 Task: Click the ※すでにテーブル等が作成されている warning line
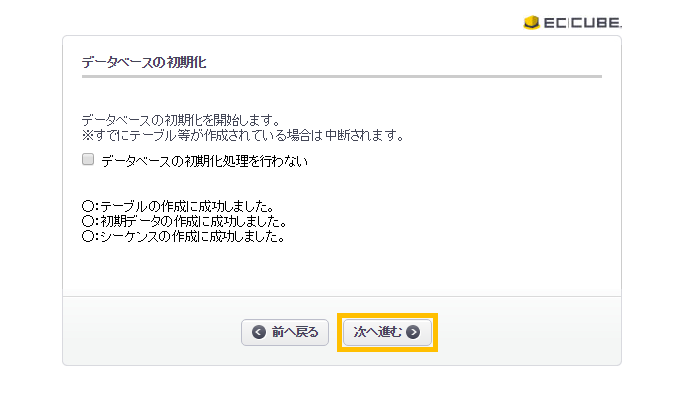coord(243,135)
